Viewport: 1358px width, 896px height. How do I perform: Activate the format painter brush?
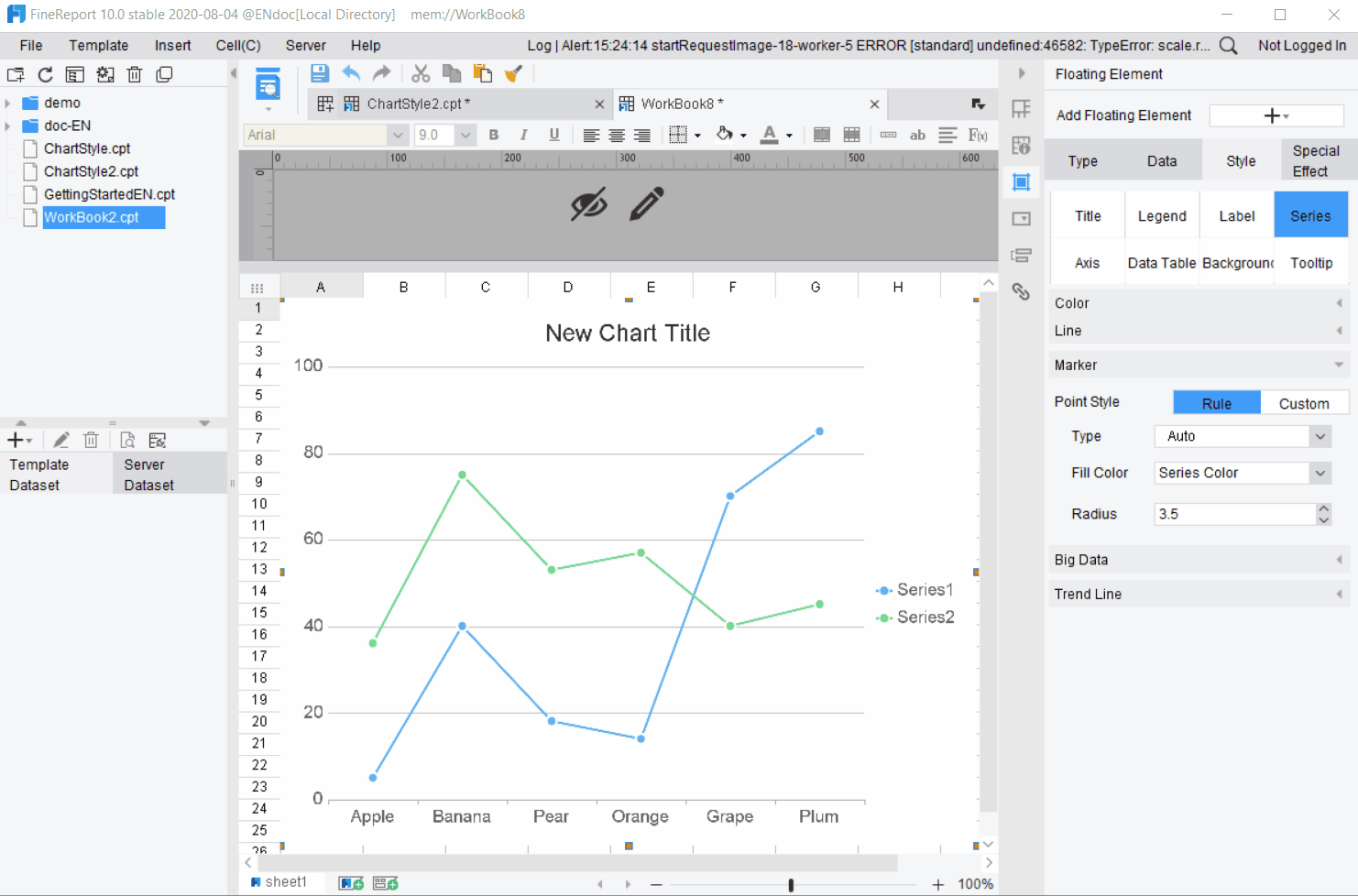tap(513, 73)
